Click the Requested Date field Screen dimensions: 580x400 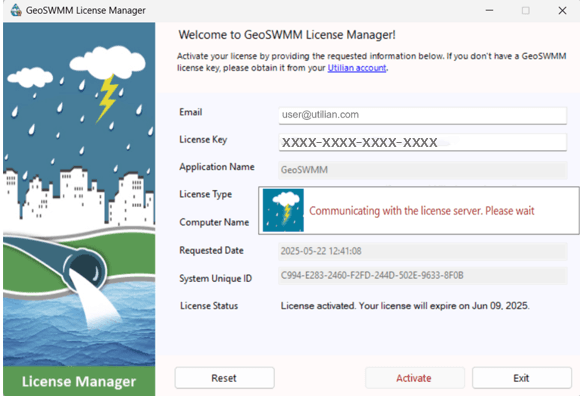coord(422,251)
